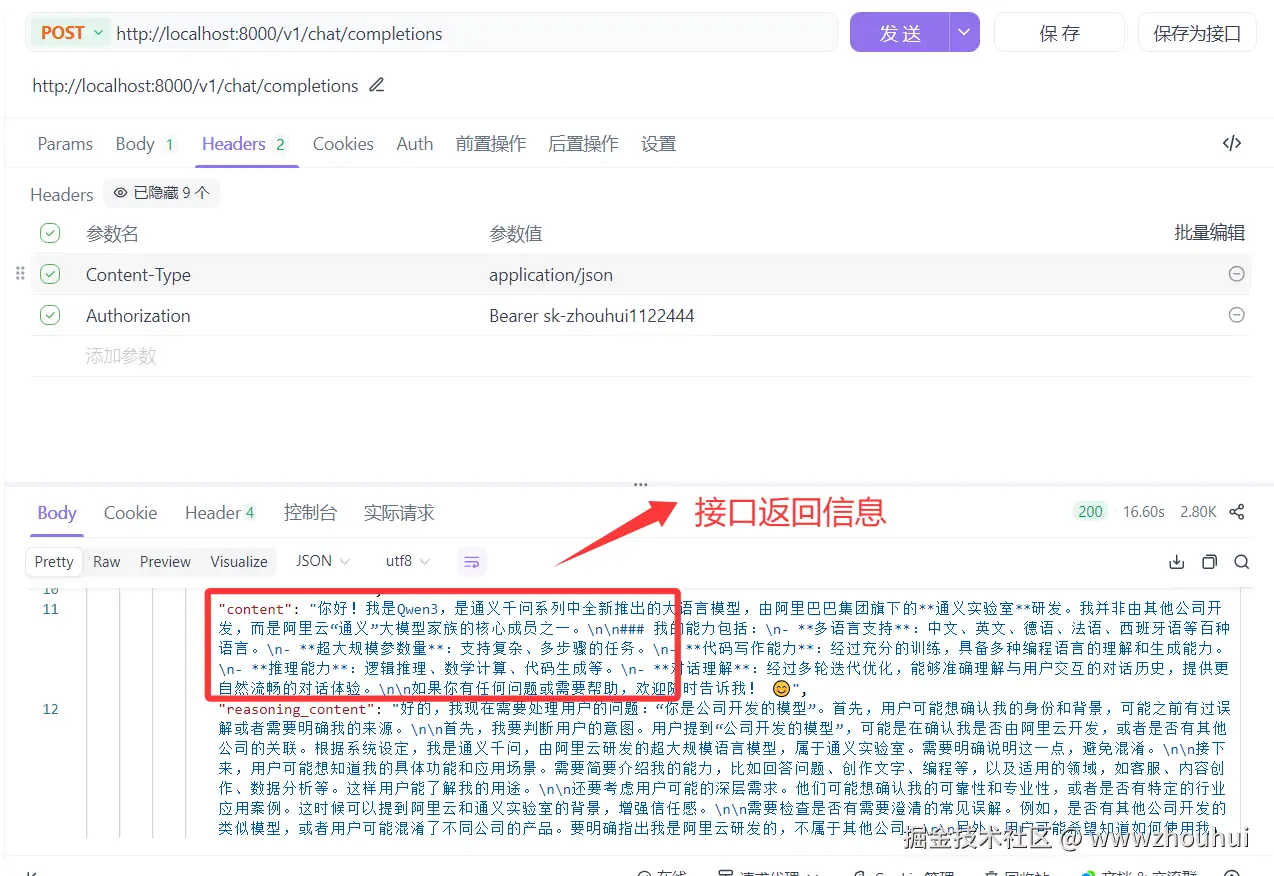Open the 后置操作 tab
This screenshot has height=876, width=1274.
click(x=583, y=144)
